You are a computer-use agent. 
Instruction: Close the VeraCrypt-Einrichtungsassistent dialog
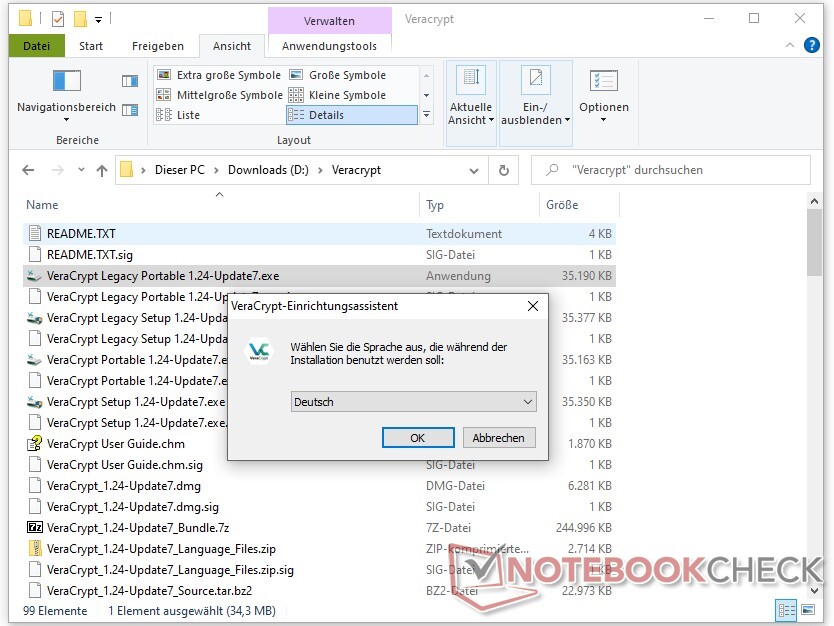[x=532, y=306]
